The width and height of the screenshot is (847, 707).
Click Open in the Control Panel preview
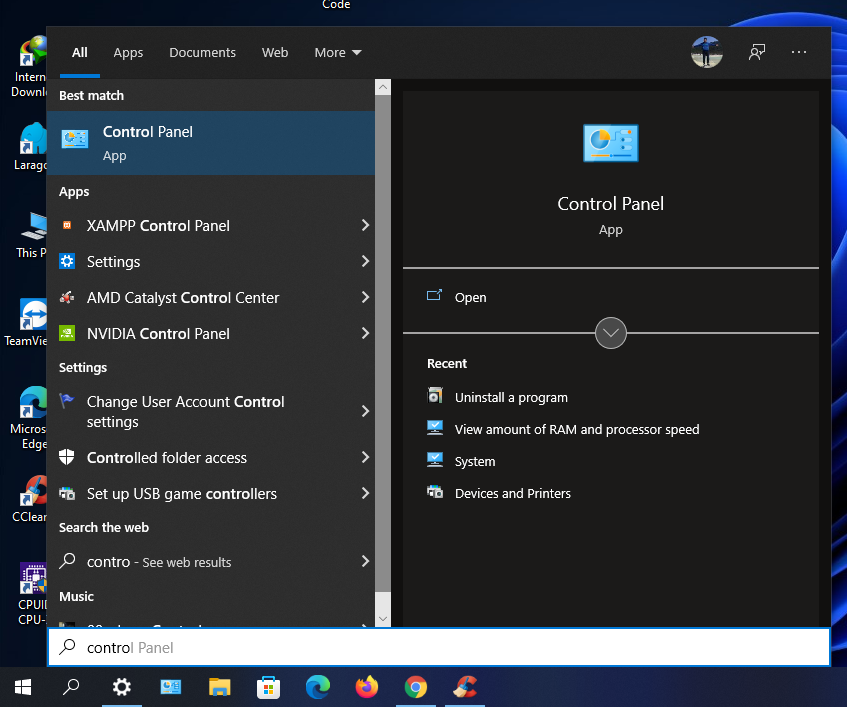(x=470, y=297)
